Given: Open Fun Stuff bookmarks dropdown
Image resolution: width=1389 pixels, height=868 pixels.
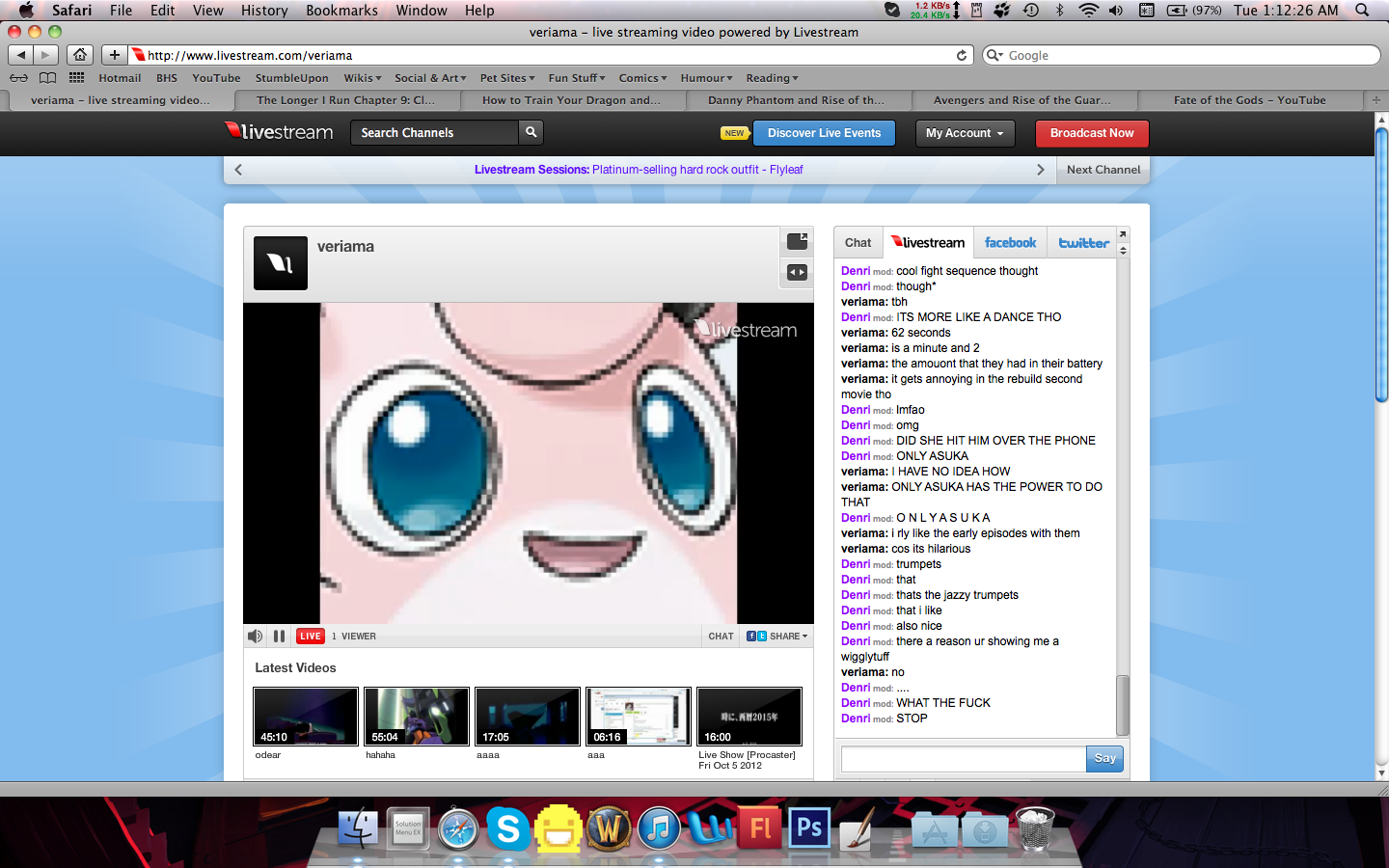Looking at the screenshot, I should (577, 78).
